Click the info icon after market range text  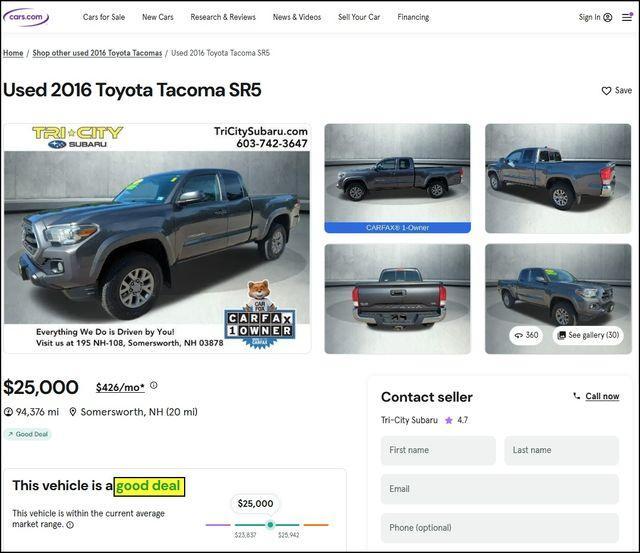70,525
